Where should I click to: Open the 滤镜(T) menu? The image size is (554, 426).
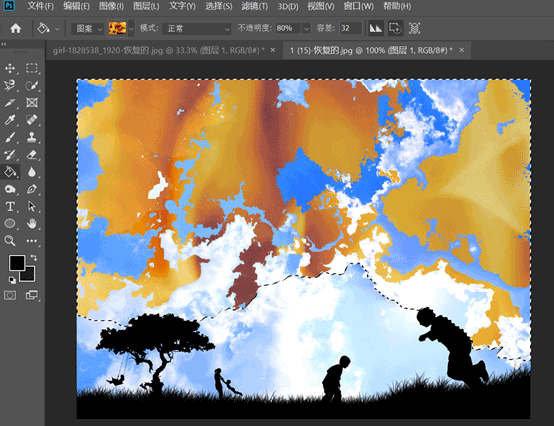pyautogui.click(x=255, y=6)
